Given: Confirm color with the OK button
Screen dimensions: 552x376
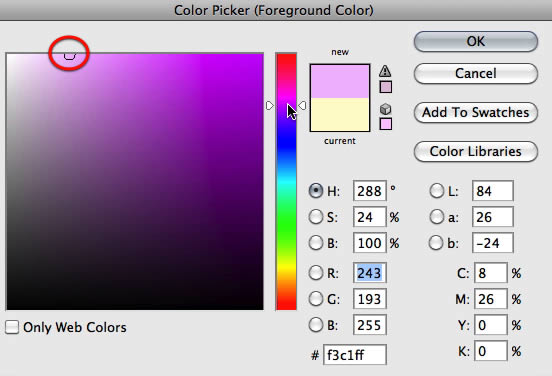Looking at the screenshot, I should pyautogui.click(x=476, y=42).
